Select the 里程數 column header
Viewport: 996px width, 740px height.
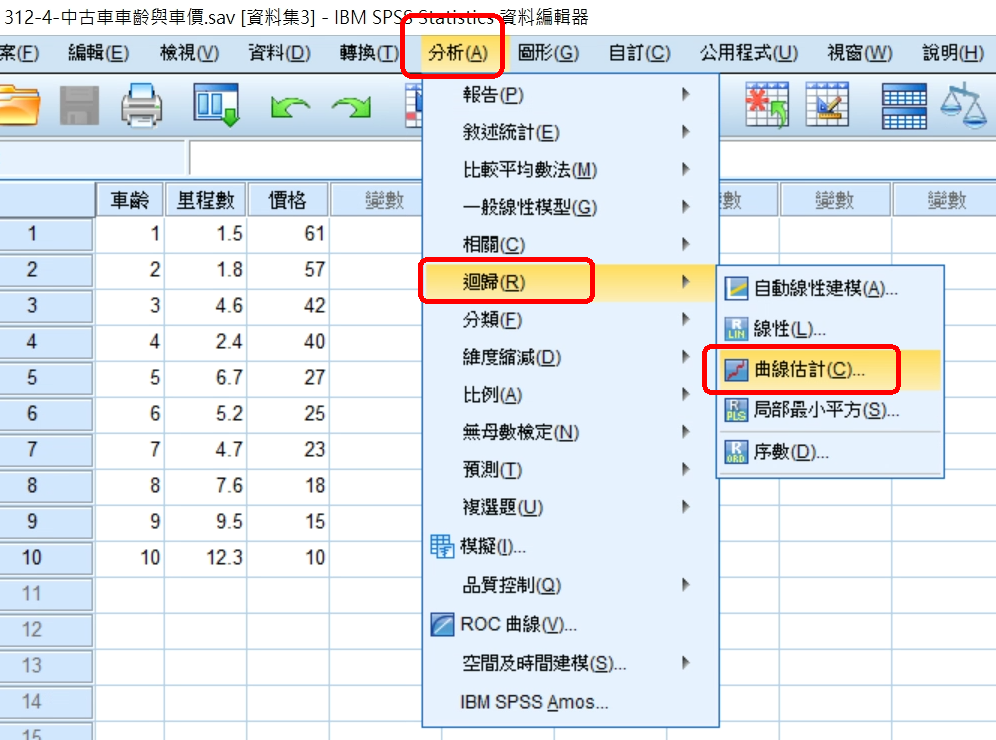click(205, 200)
